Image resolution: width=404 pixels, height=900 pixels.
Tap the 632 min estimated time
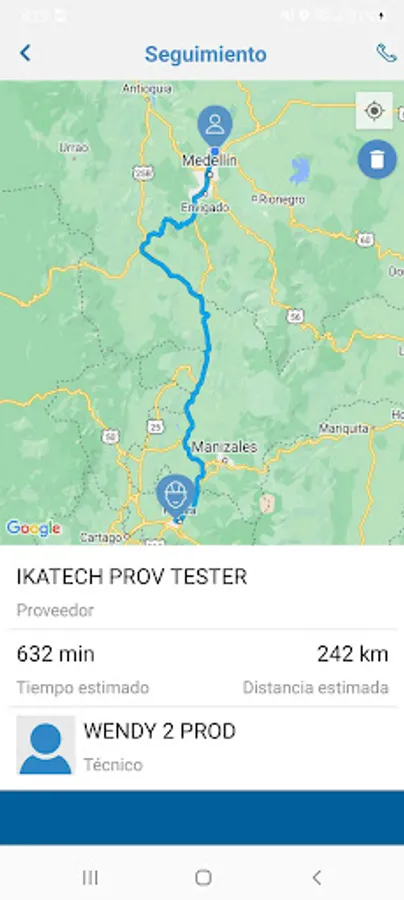56,654
